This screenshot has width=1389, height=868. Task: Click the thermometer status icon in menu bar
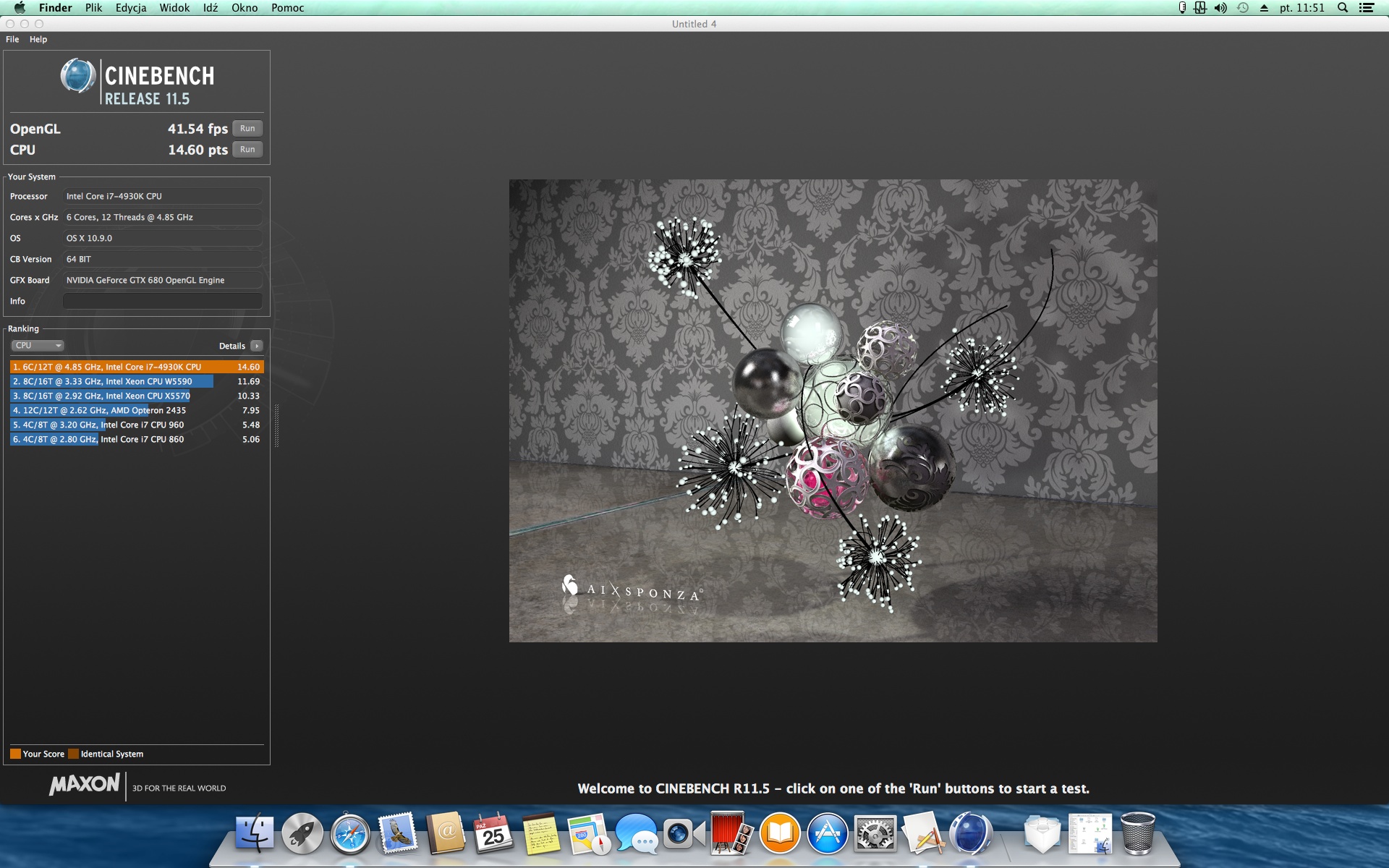1182,8
